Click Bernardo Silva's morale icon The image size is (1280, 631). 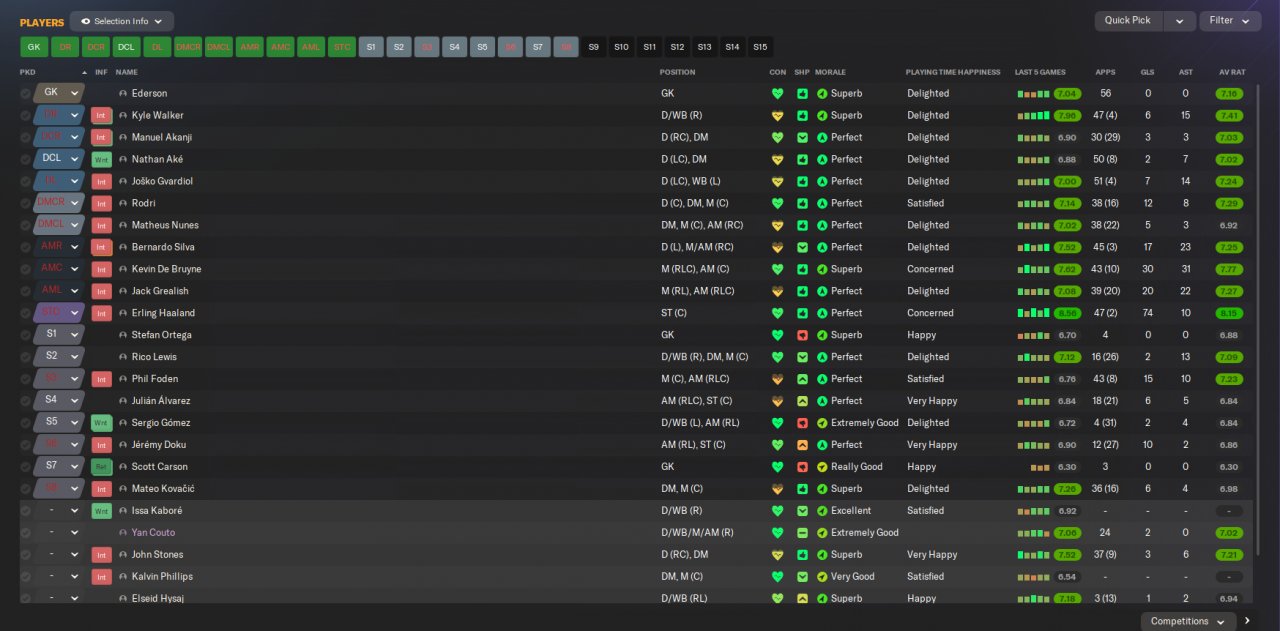[822, 247]
